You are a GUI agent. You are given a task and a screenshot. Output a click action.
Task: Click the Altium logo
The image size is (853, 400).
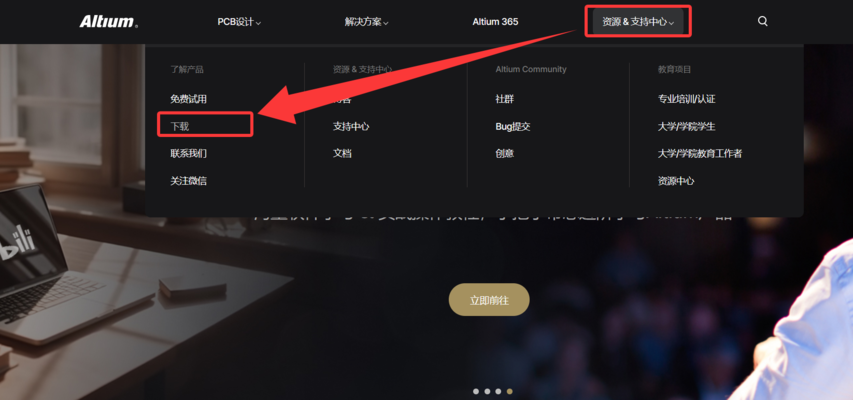[x=109, y=22]
